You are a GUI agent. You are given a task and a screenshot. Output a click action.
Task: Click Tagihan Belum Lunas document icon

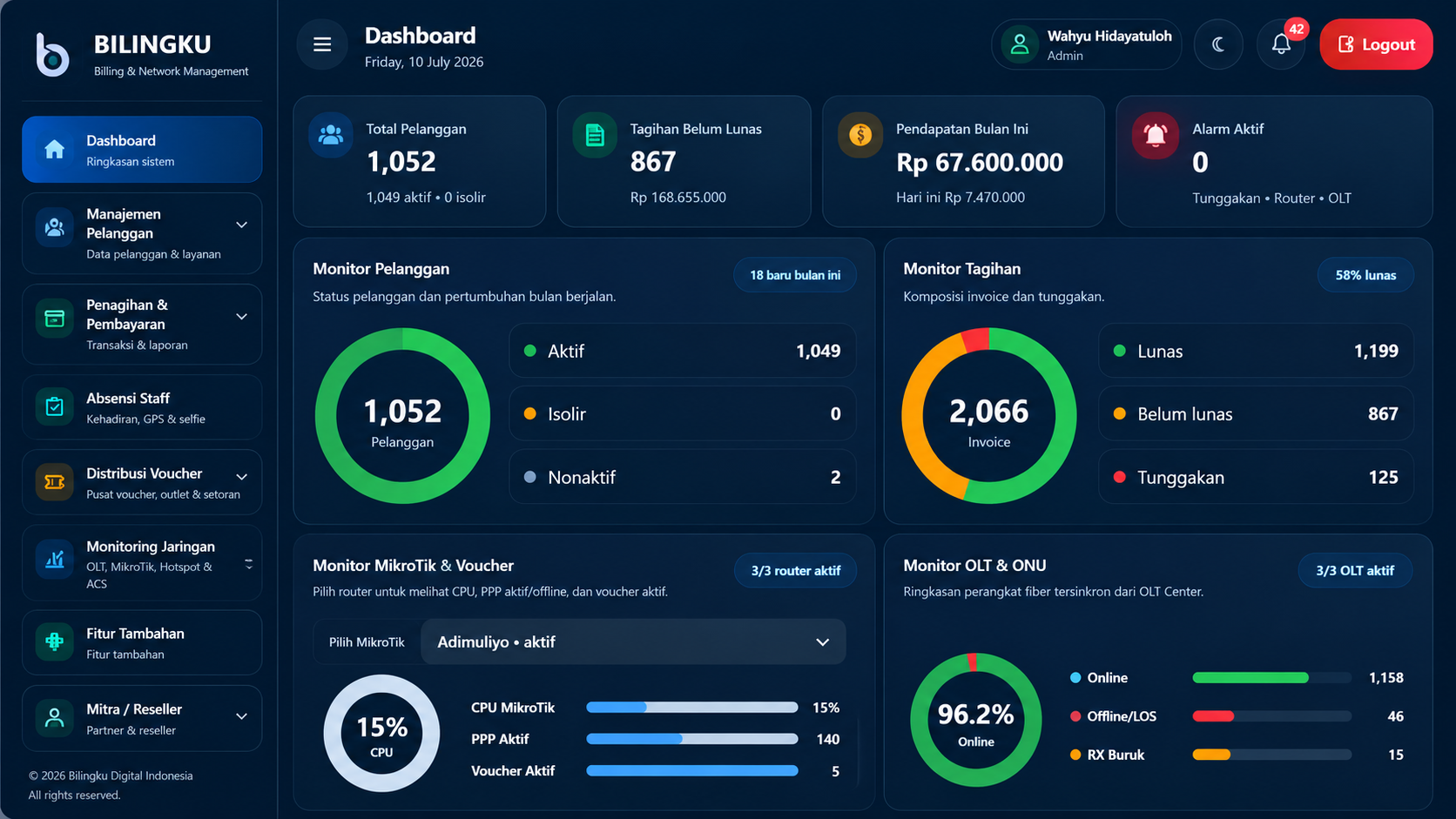point(595,135)
